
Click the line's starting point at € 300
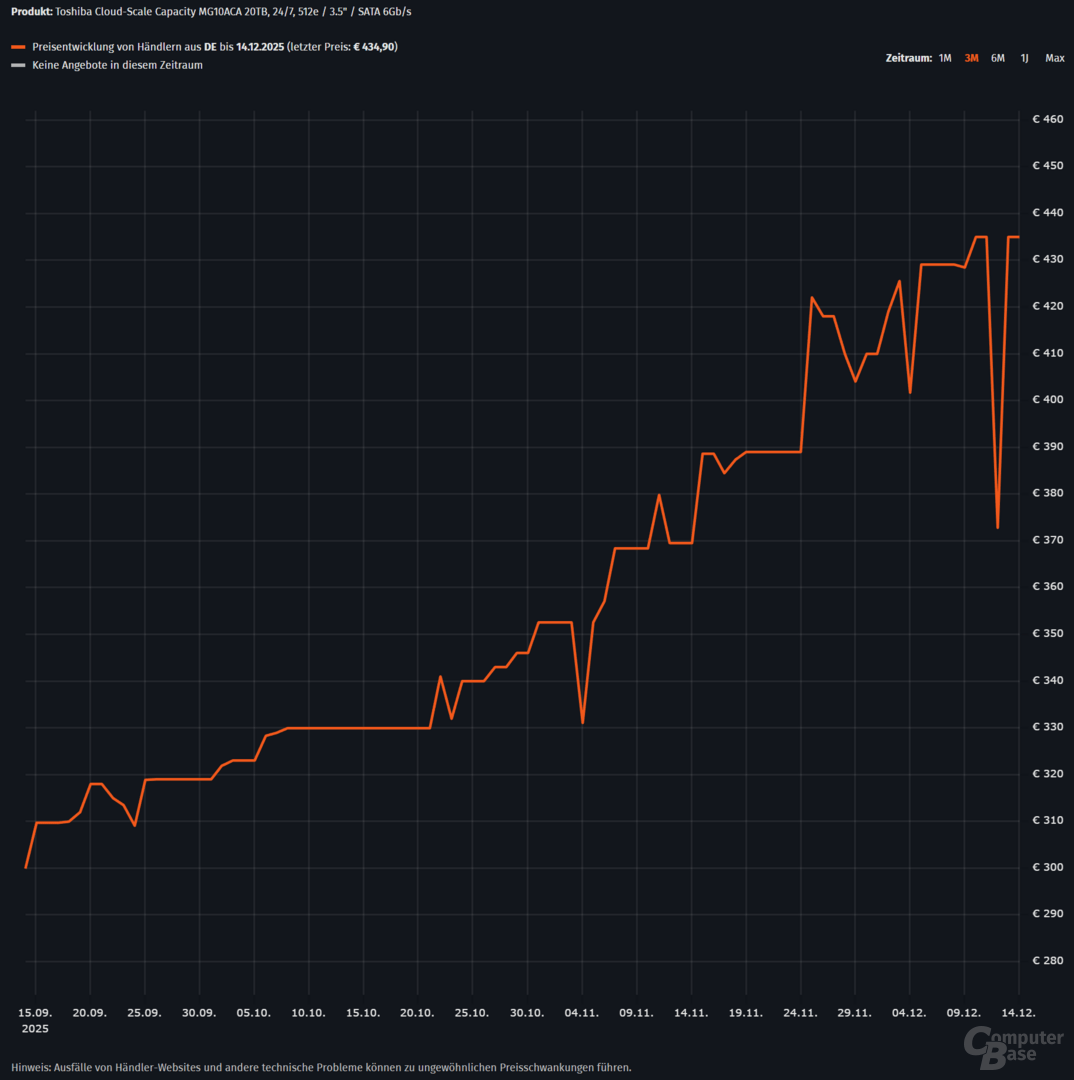click(26, 867)
